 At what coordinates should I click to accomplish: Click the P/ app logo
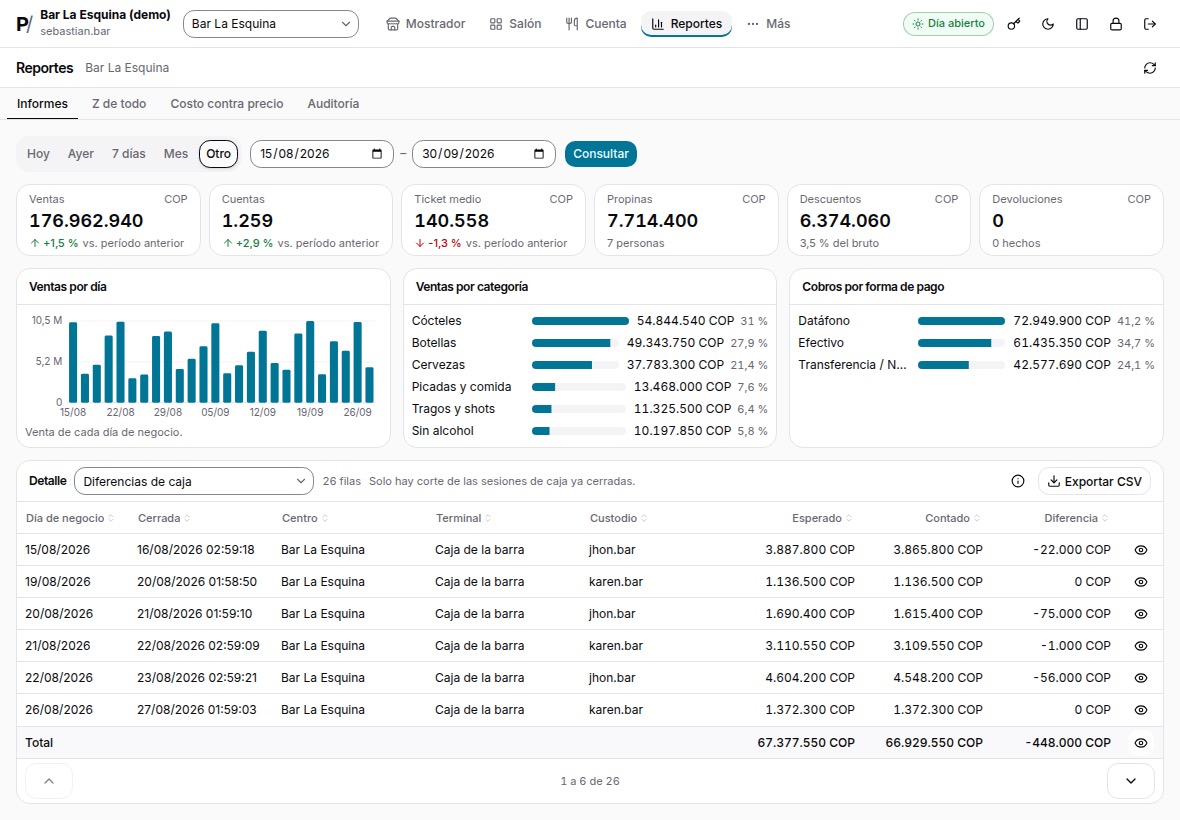[x=24, y=24]
